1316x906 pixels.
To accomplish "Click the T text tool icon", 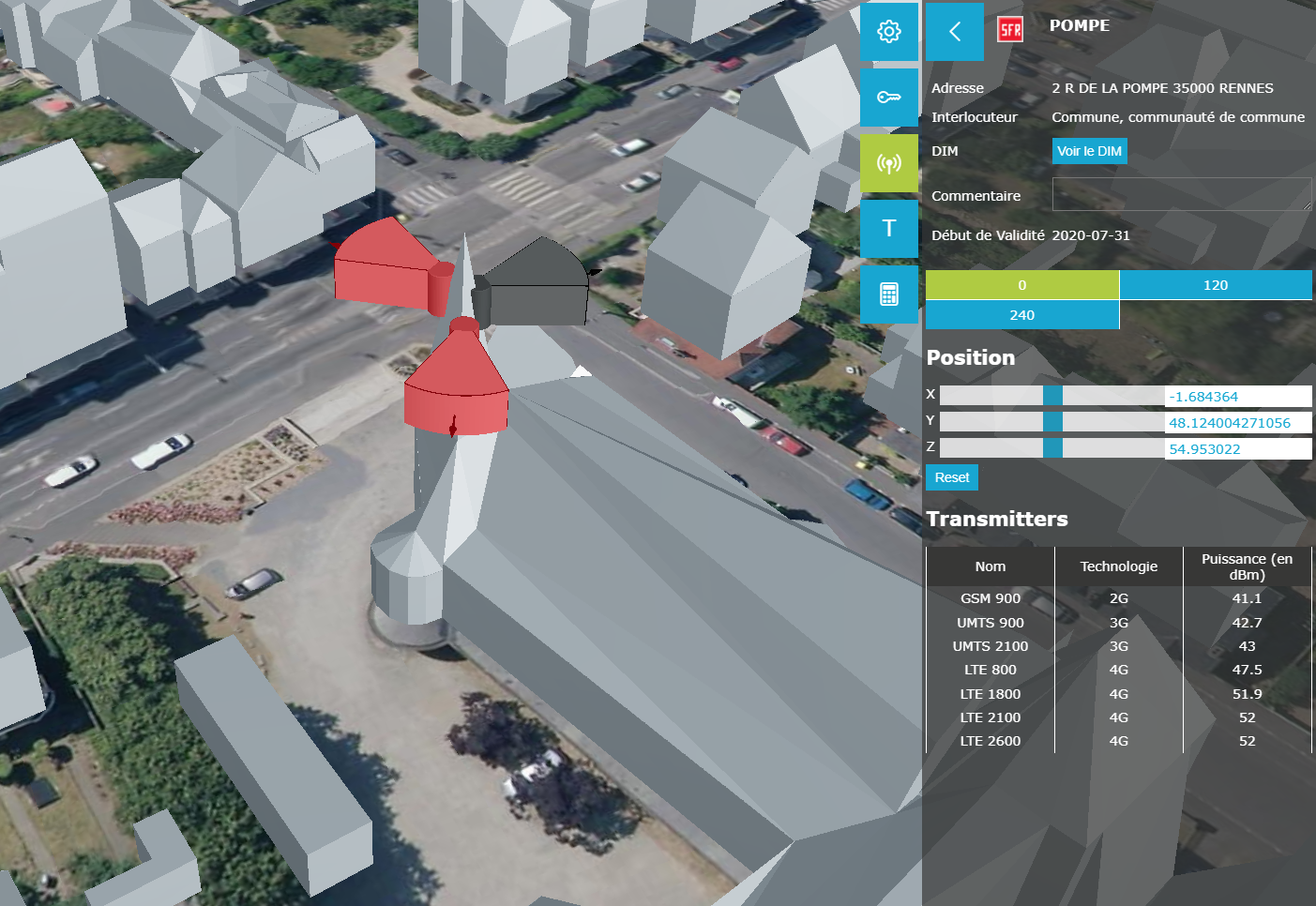I will click(x=888, y=229).
